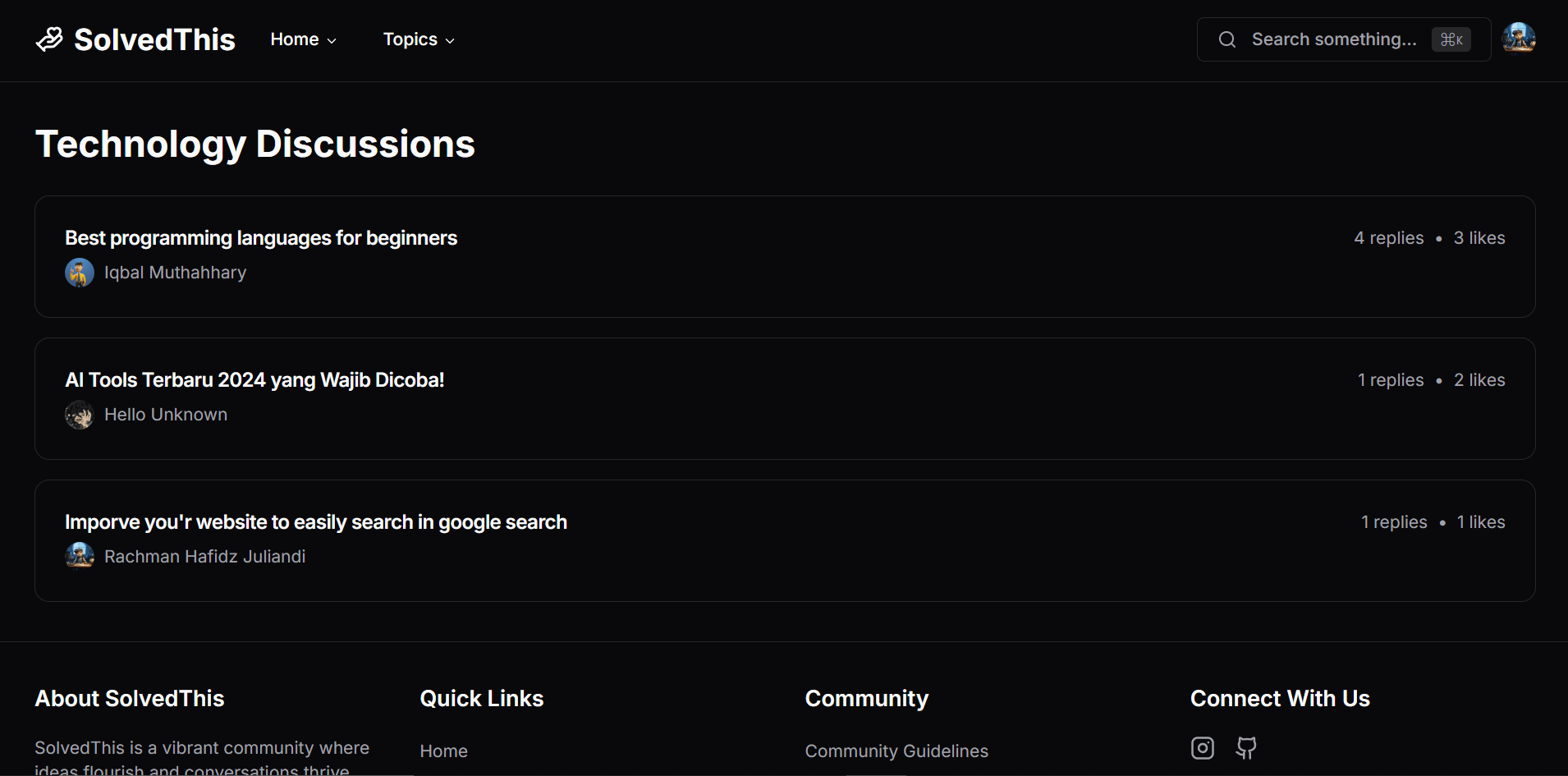Click Iqbal Muthahhary's avatar

80,273
